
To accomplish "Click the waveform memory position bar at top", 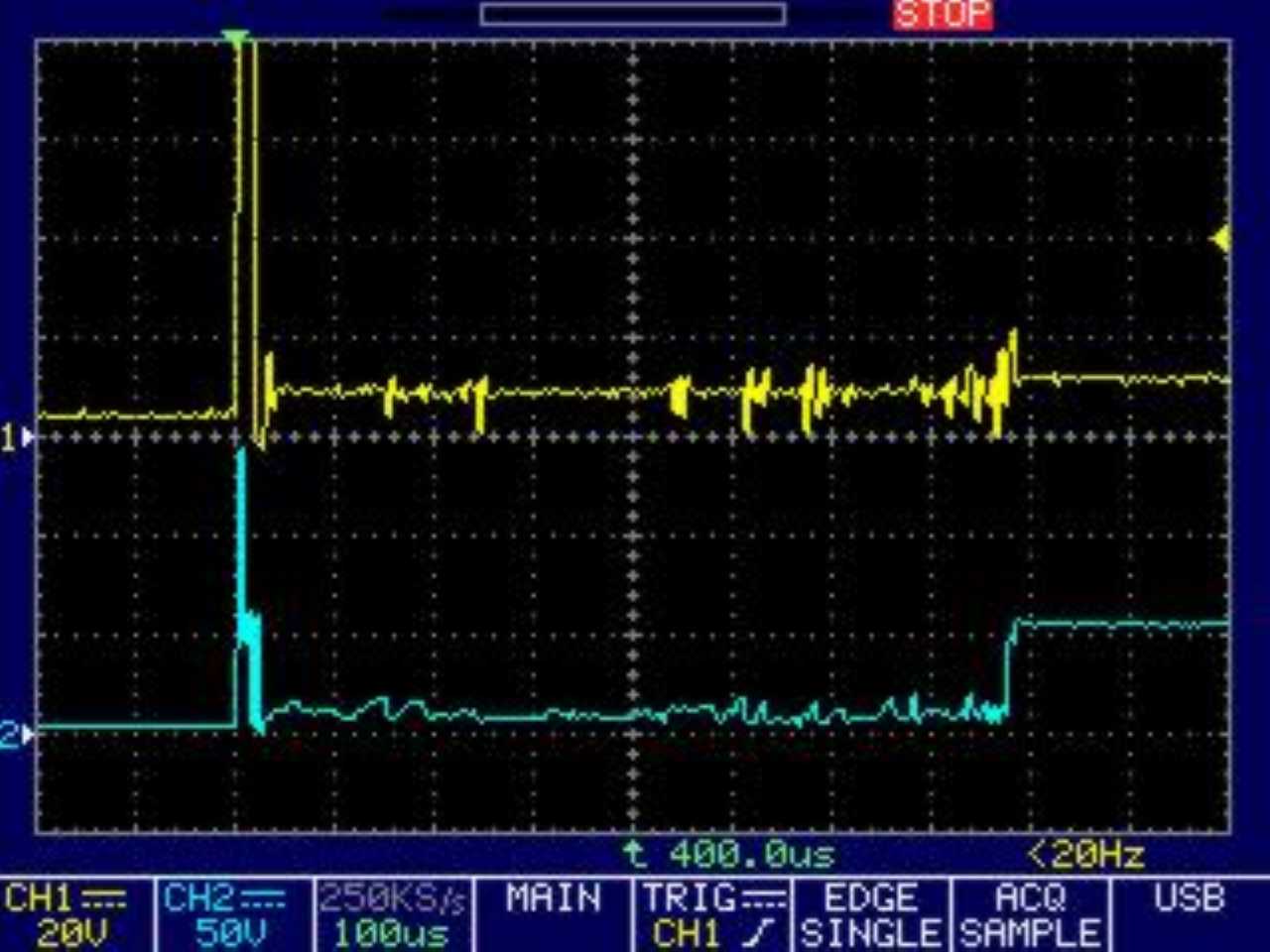I will (x=633, y=14).
